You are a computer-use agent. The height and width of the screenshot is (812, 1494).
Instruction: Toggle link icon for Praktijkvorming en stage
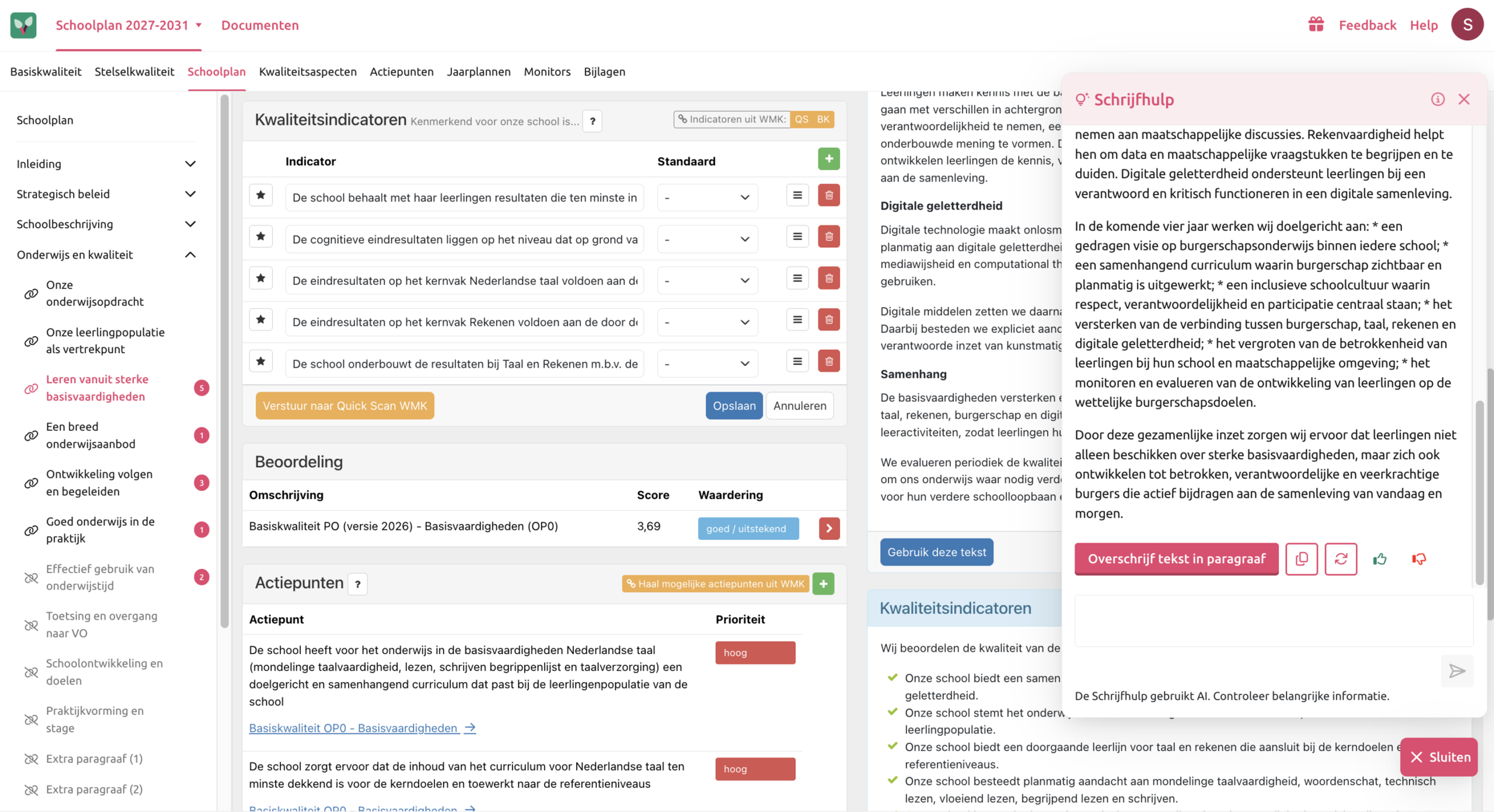click(31, 720)
